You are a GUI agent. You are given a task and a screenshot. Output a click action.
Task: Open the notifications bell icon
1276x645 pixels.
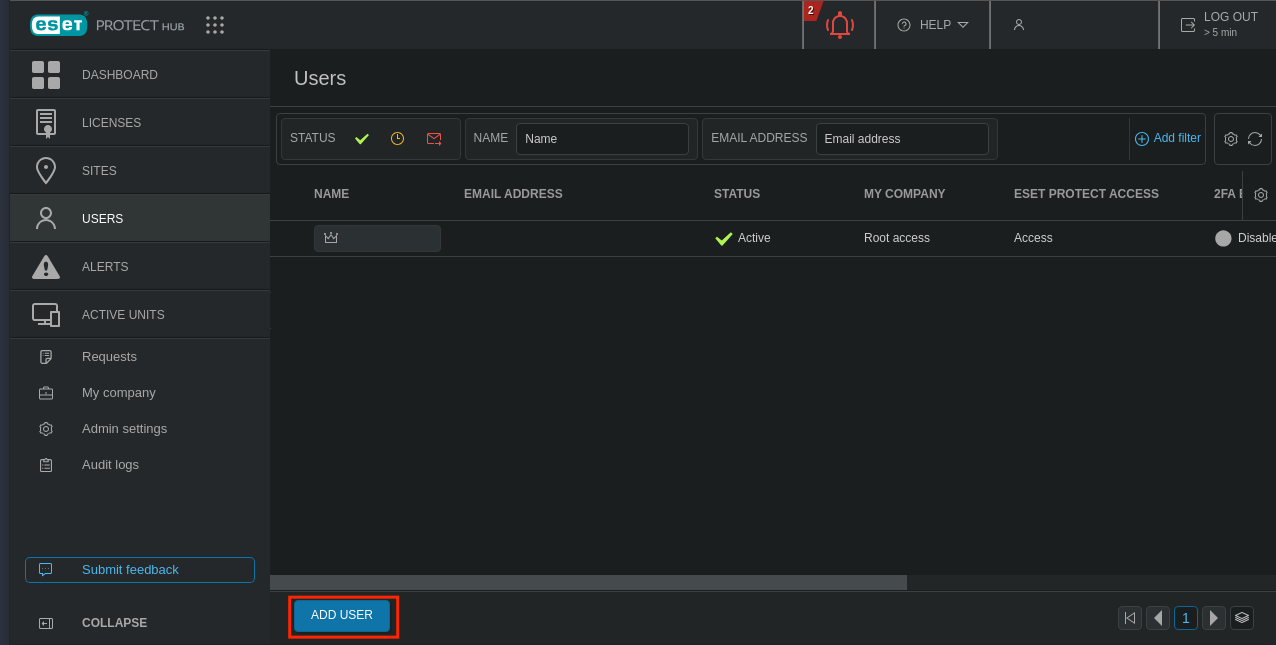tap(839, 25)
